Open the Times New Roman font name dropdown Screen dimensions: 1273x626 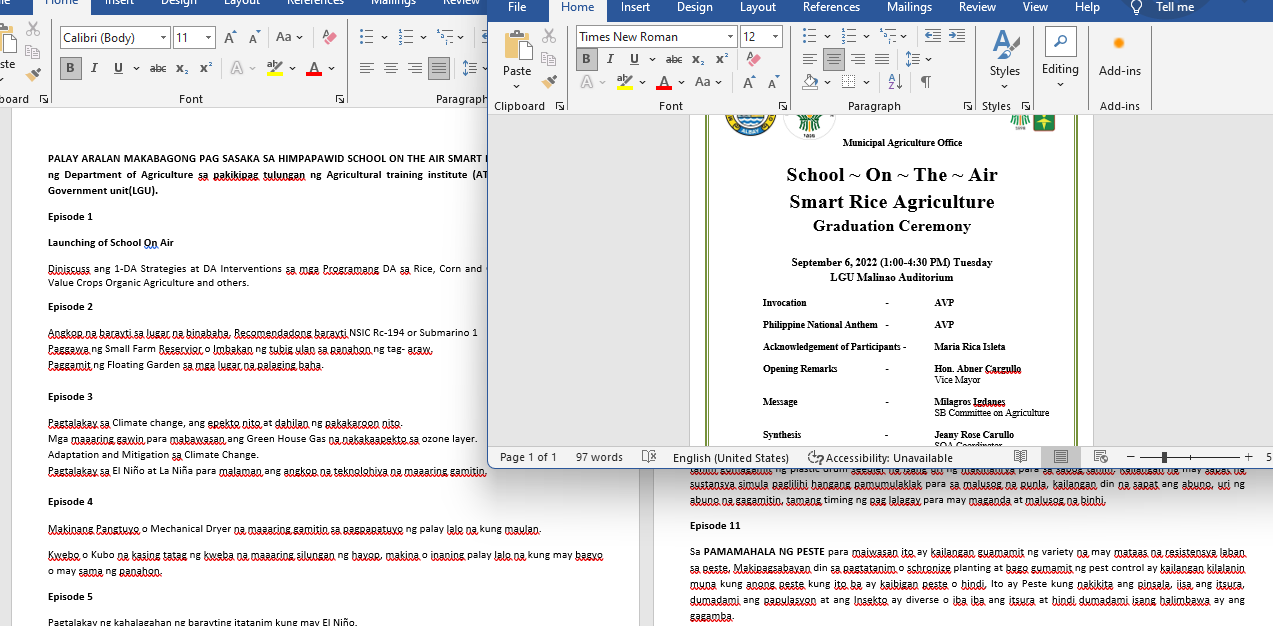click(x=728, y=37)
